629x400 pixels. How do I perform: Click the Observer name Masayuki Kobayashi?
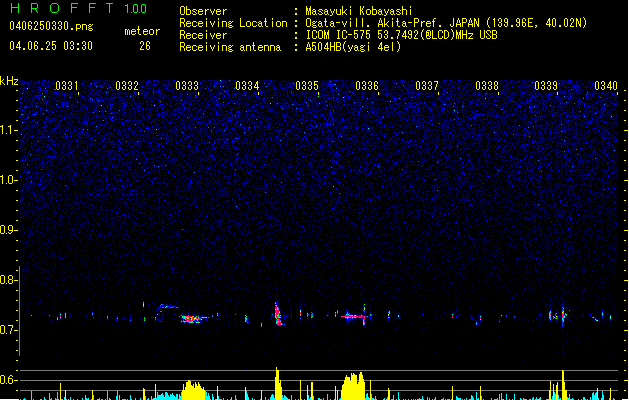359,11
